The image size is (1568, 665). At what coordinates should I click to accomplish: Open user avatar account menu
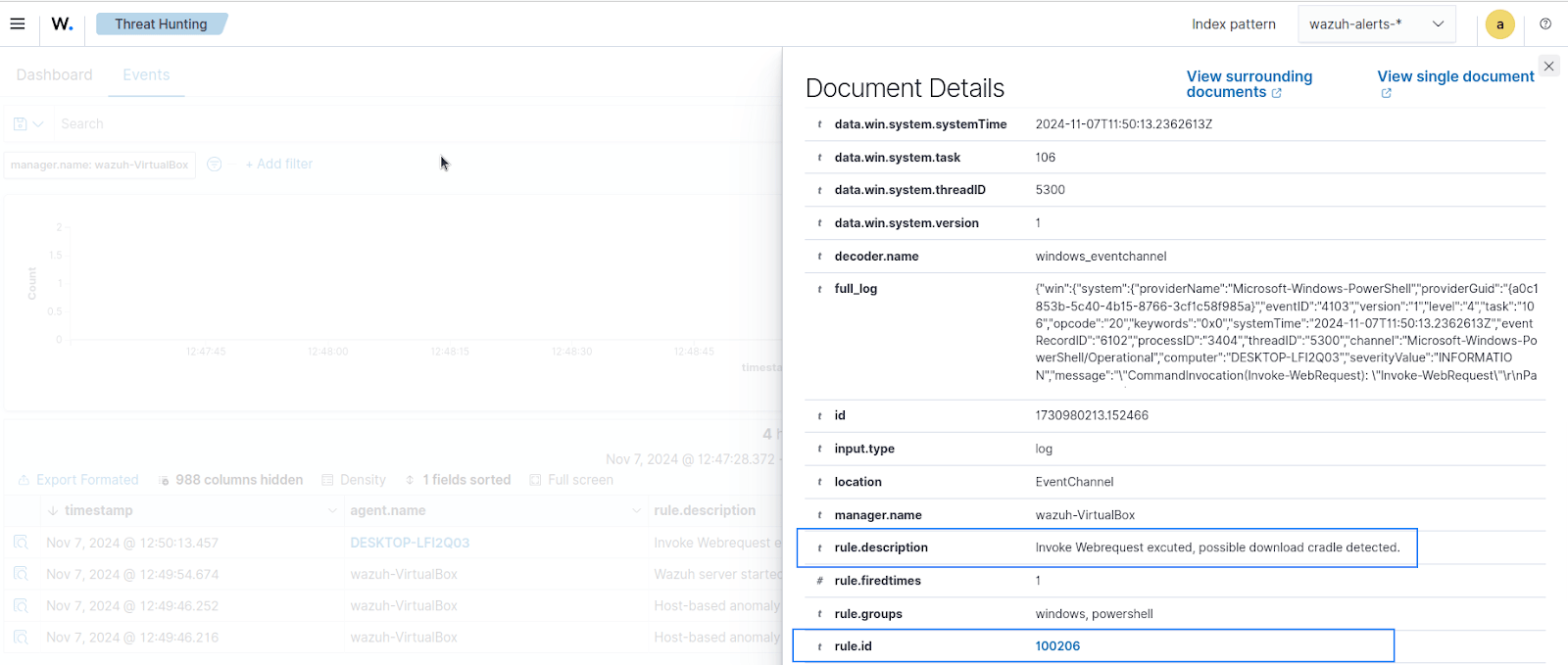pos(1499,24)
